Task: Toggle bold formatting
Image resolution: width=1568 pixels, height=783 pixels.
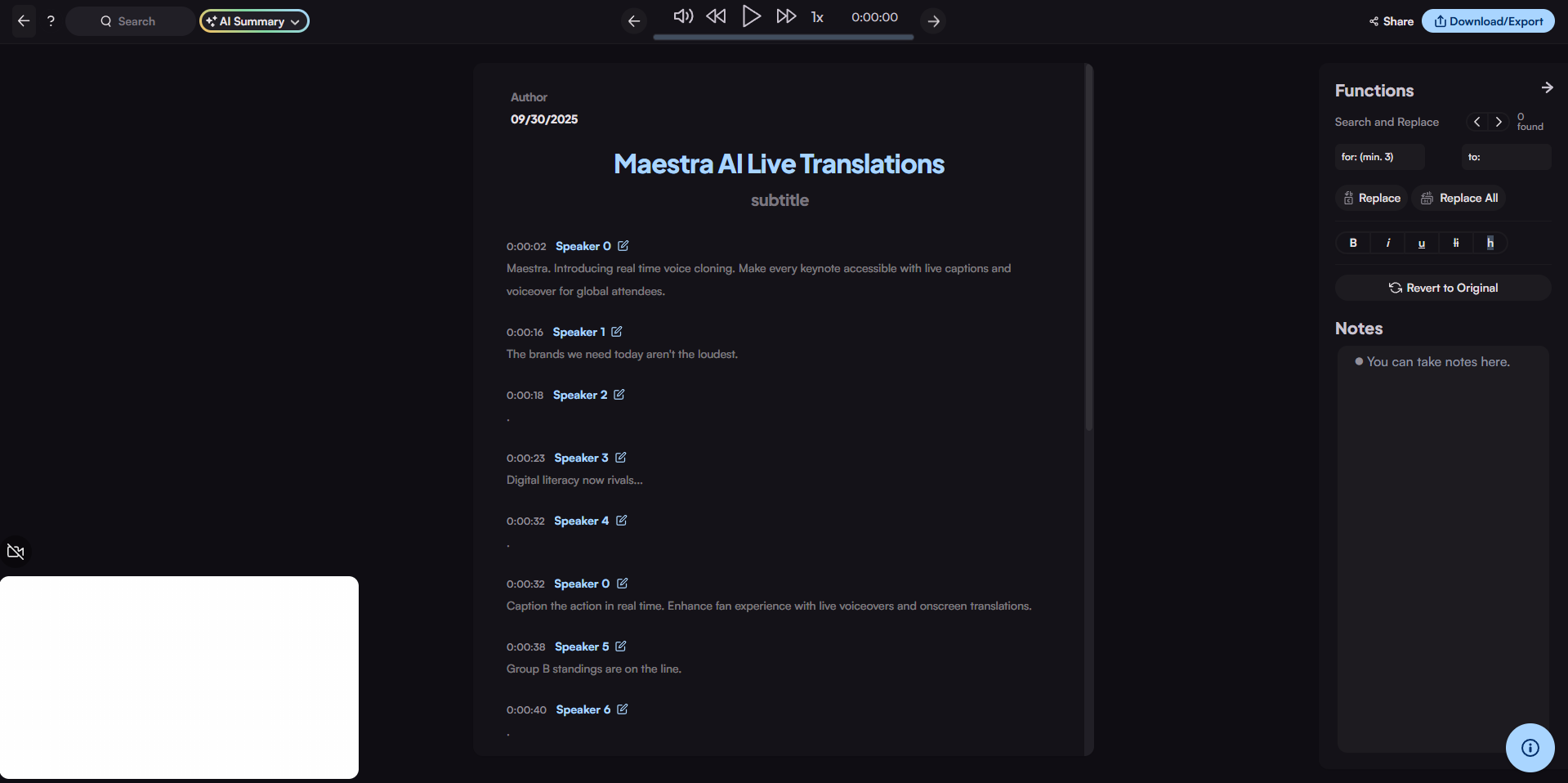Action: point(1353,243)
